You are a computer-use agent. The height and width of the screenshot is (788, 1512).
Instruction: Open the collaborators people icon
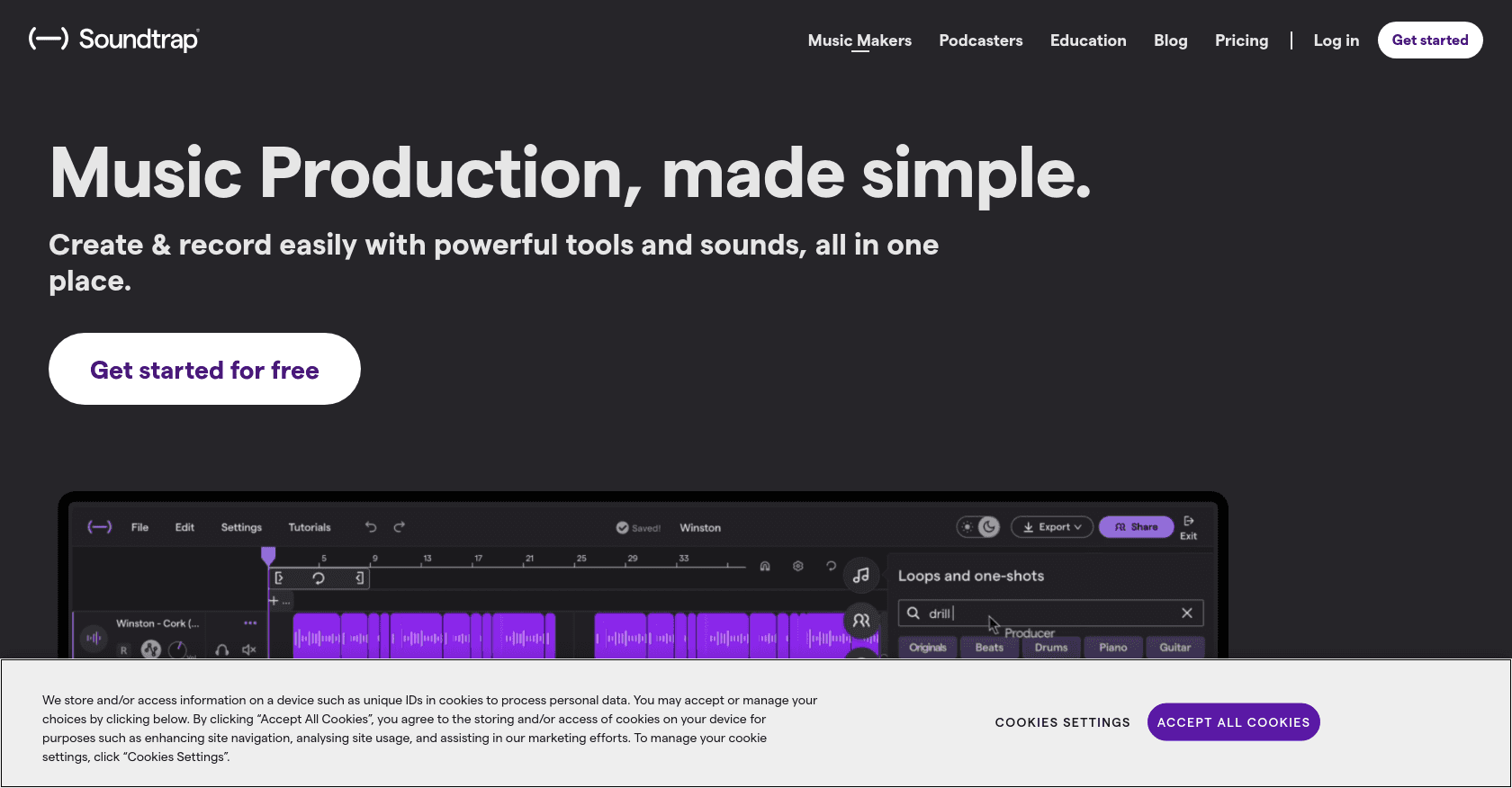(x=861, y=621)
